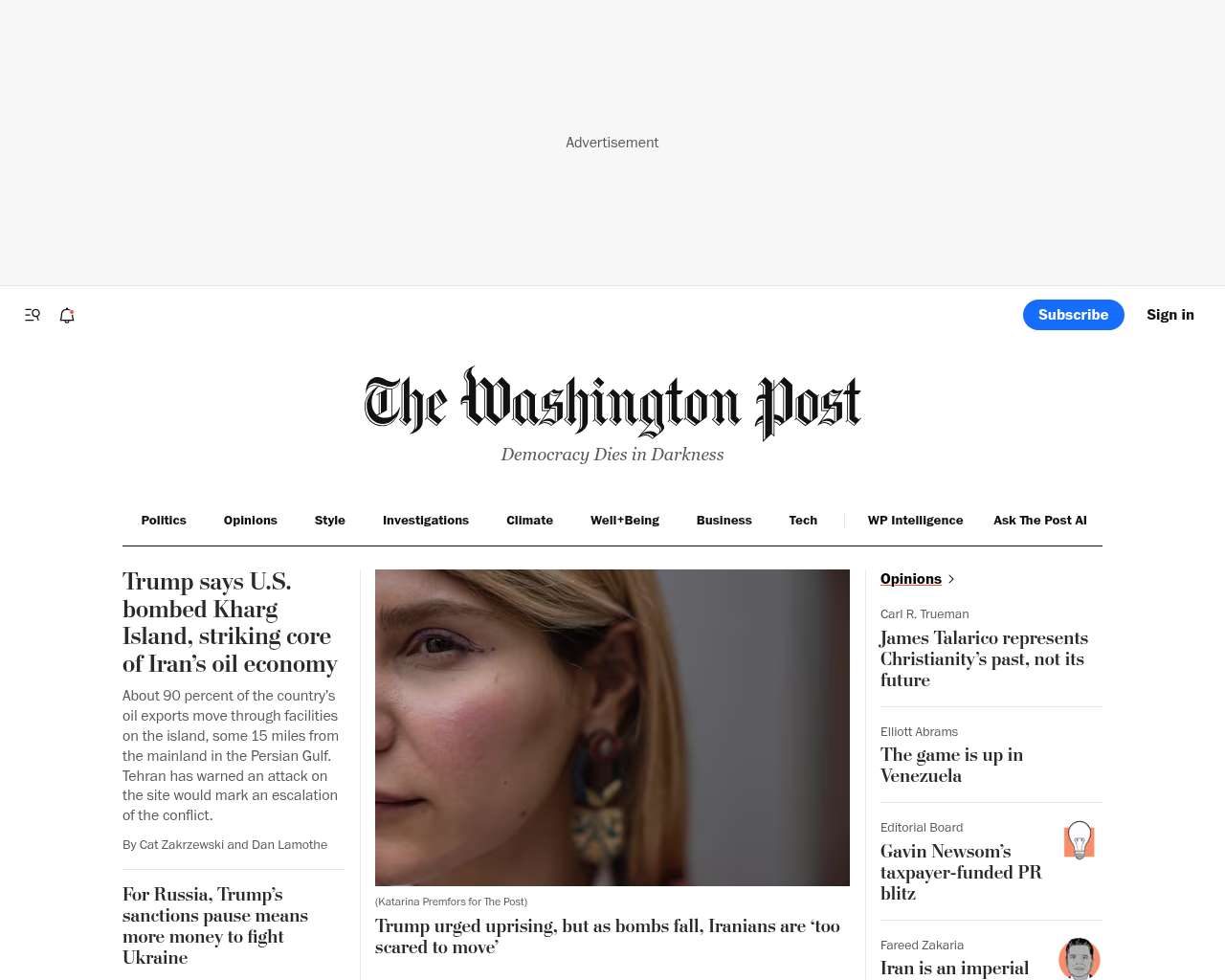
Task: Open photo of woman with earring
Action: pos(612,727)
